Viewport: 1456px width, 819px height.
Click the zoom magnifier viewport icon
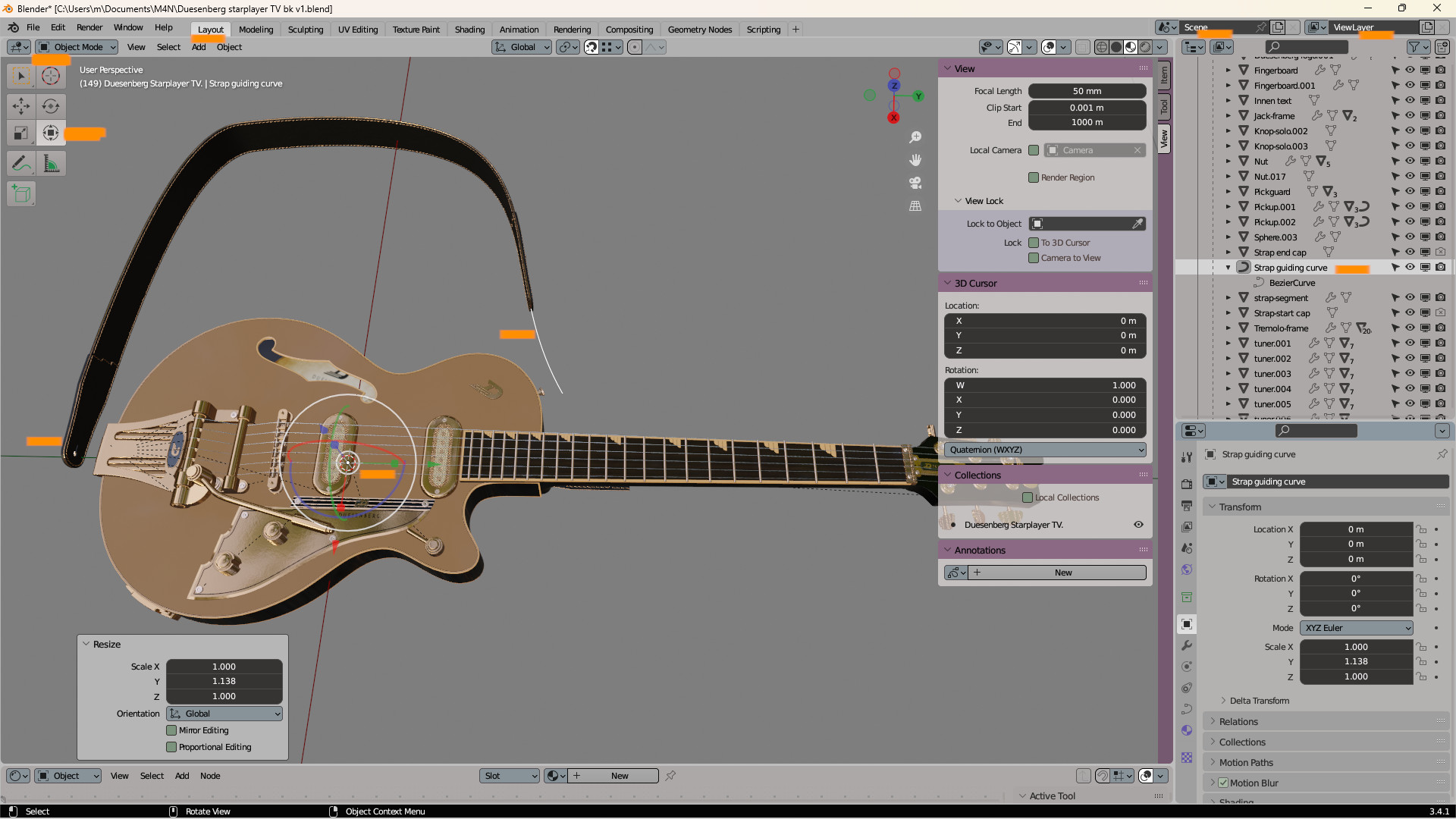(915, 137)
